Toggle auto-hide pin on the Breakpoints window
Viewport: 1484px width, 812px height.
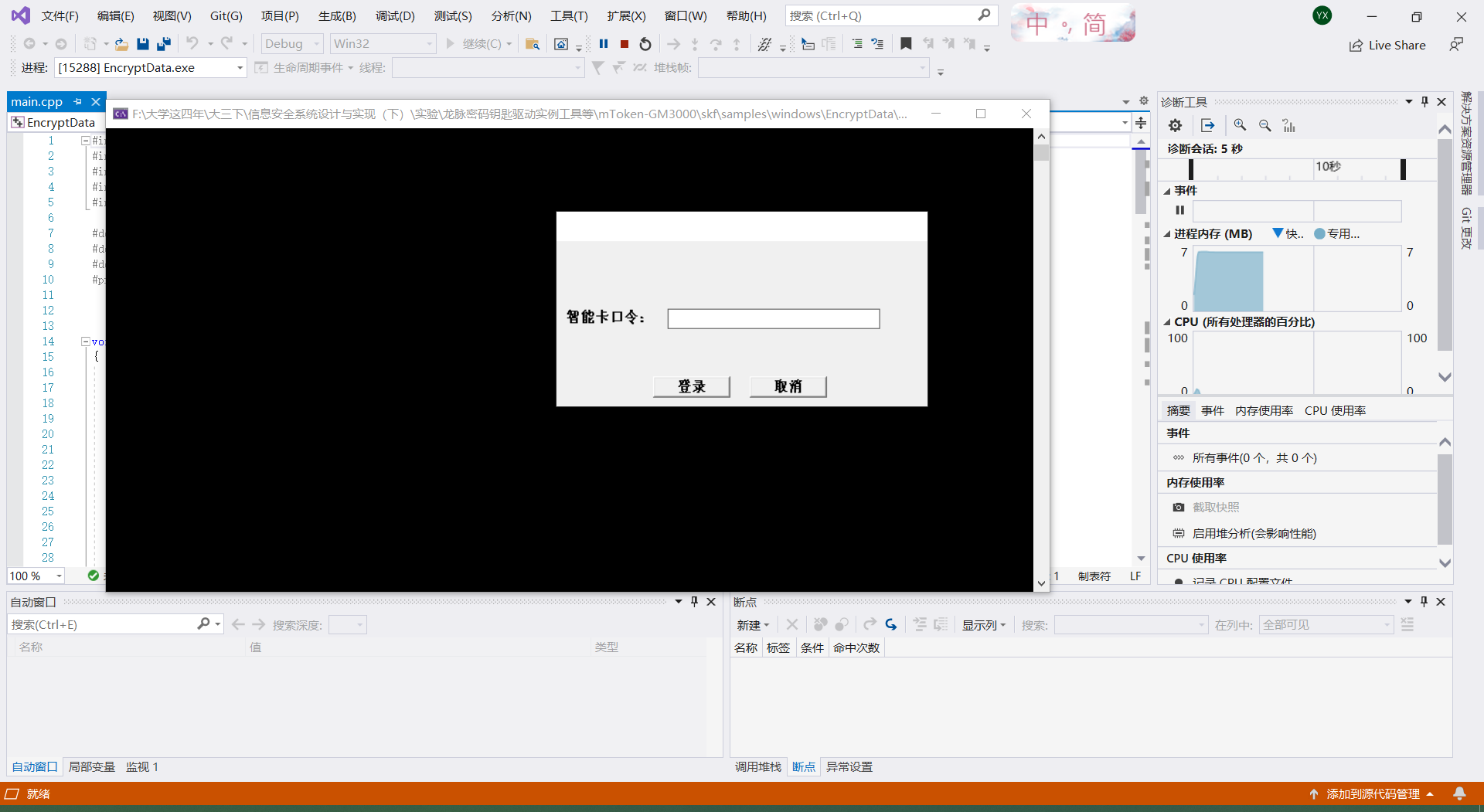coord(1424,602)
